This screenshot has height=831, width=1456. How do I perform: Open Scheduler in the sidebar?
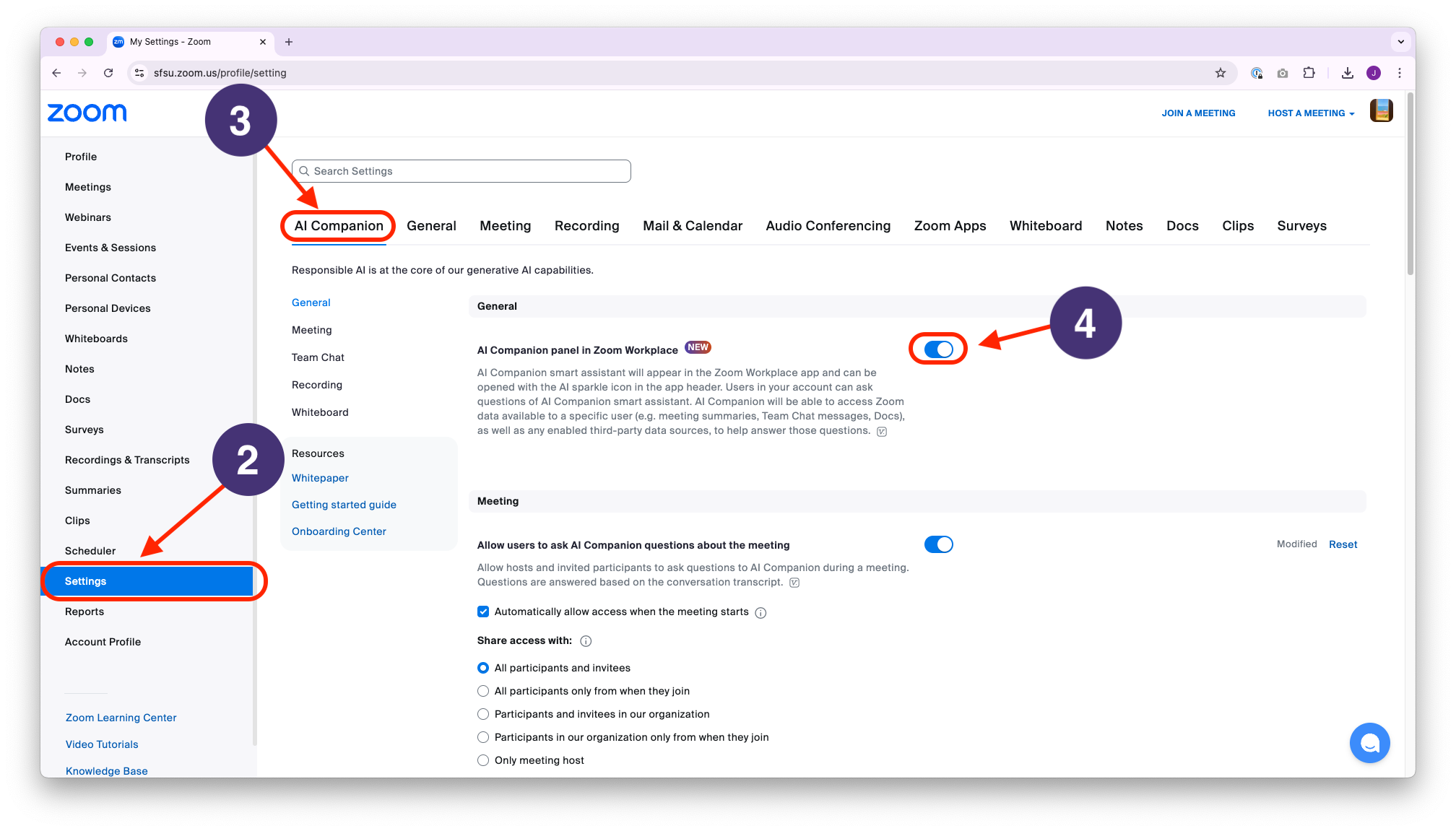click(x=90, y=551)
